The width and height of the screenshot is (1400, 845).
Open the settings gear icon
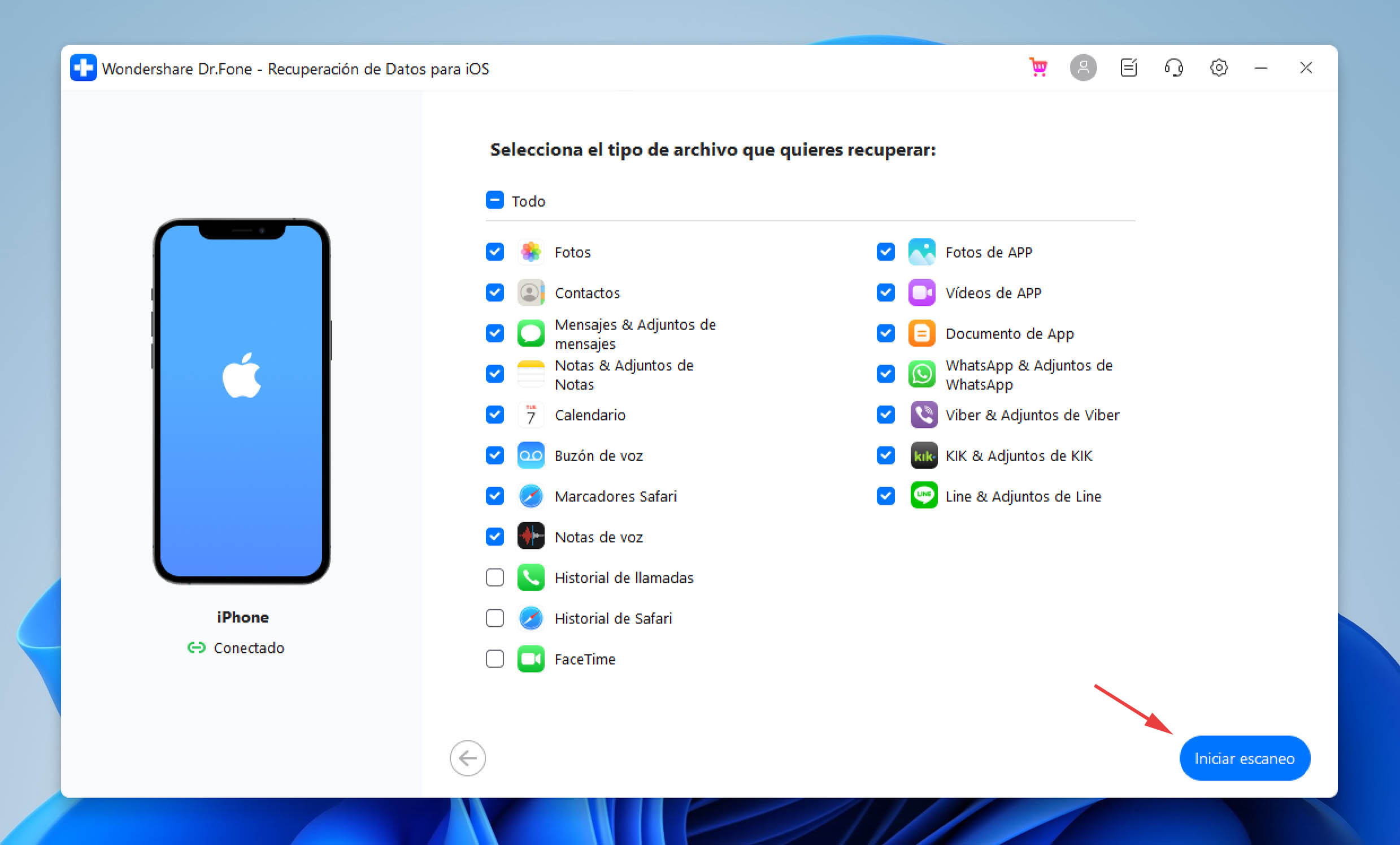pos(1219,68)
